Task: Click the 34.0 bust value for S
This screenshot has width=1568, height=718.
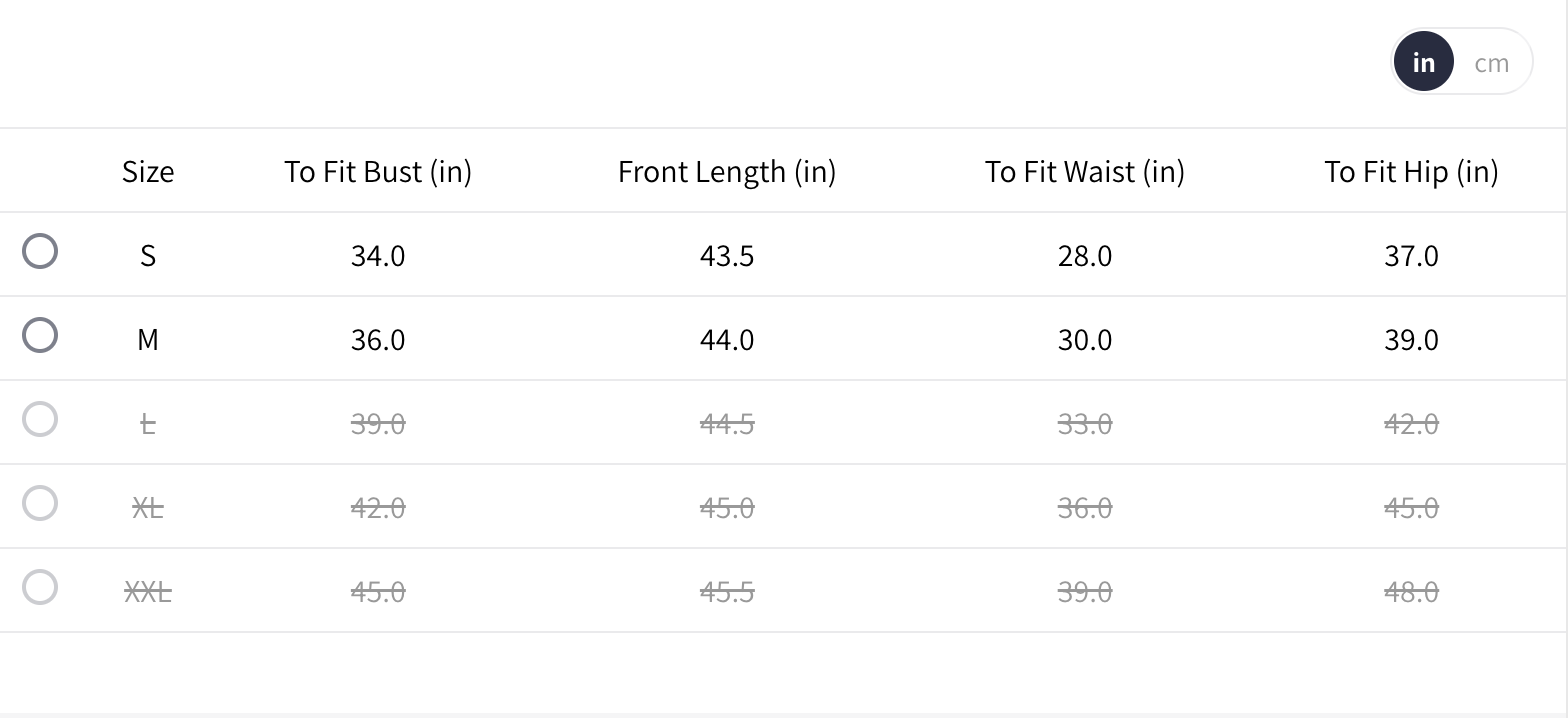Action: coord(378,256)
